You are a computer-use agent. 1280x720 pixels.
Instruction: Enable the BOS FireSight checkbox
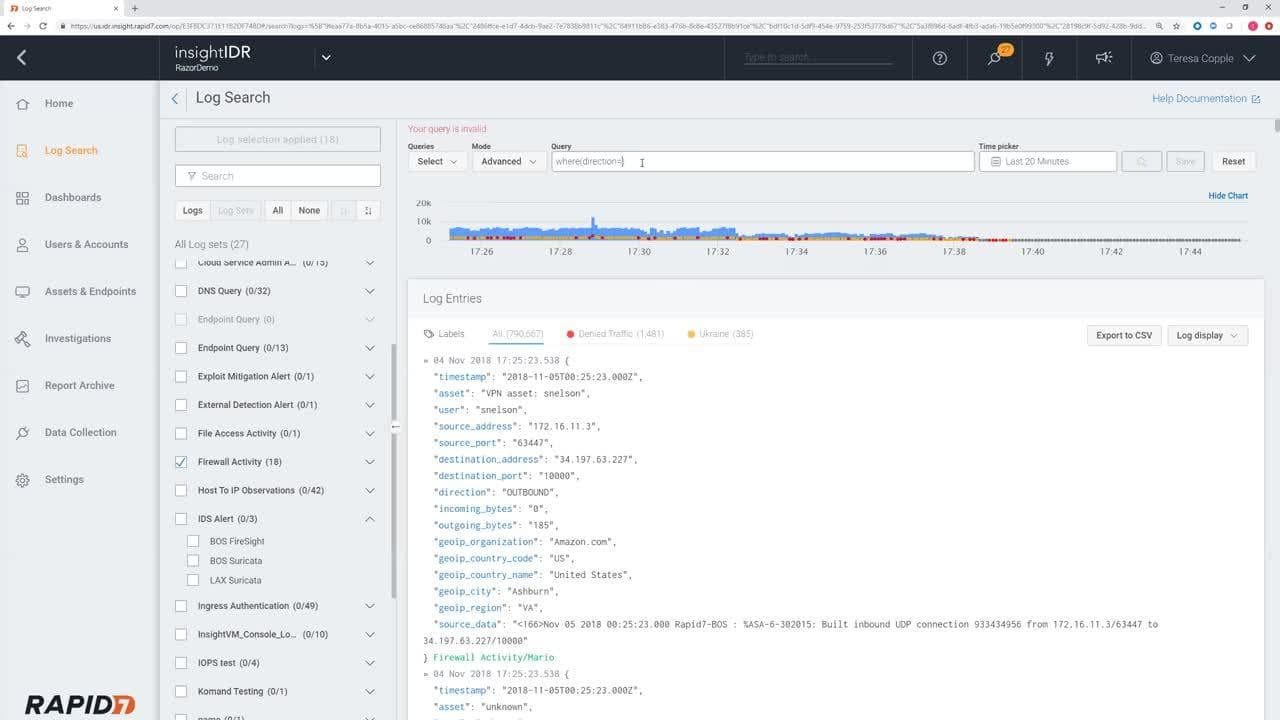tap(194, 541)
